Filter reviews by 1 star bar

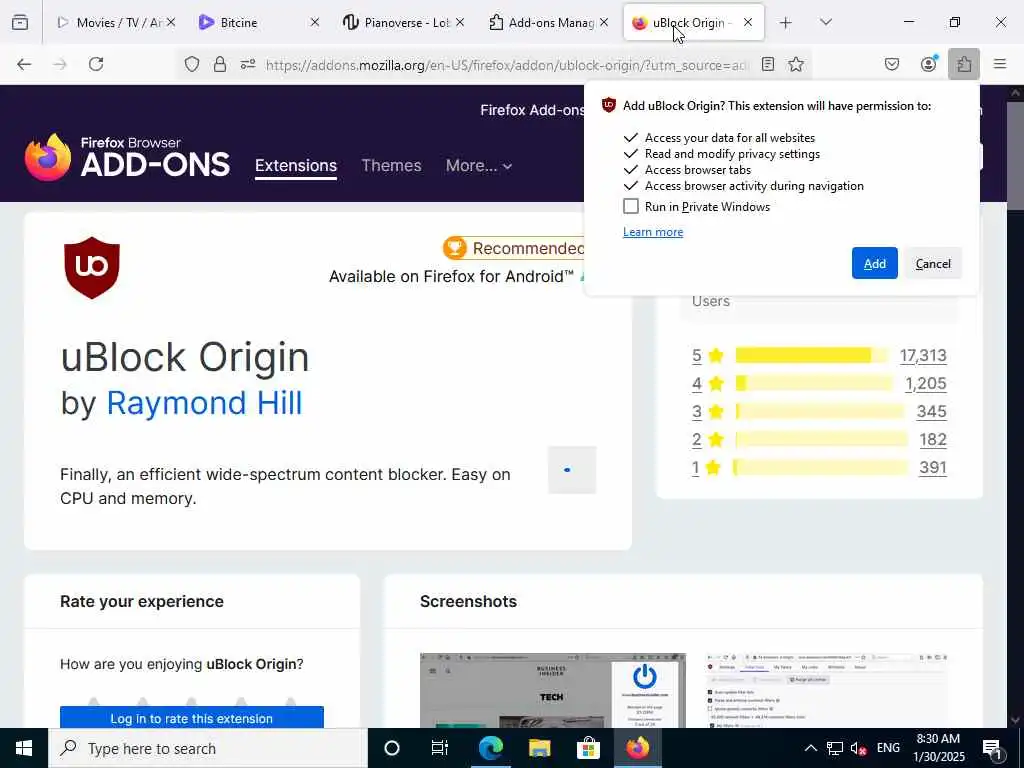point(821,468)
